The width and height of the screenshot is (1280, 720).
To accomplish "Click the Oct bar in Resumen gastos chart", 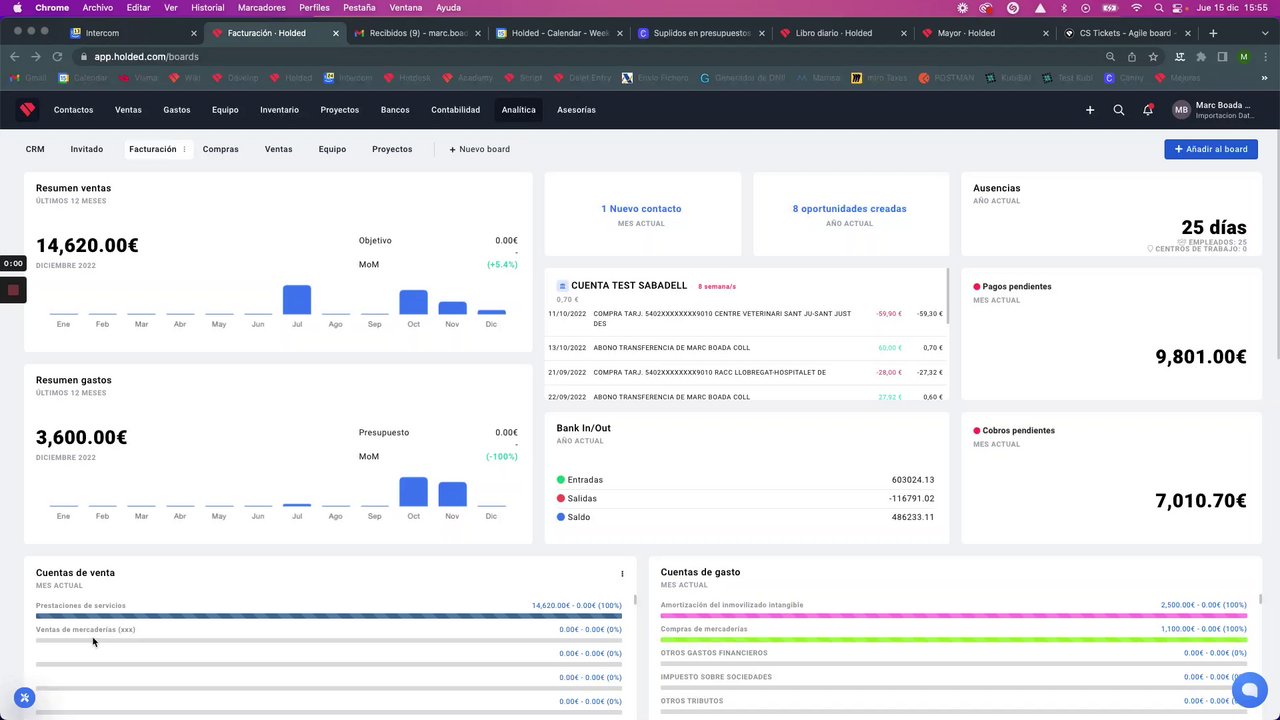I will pos(413,492).
